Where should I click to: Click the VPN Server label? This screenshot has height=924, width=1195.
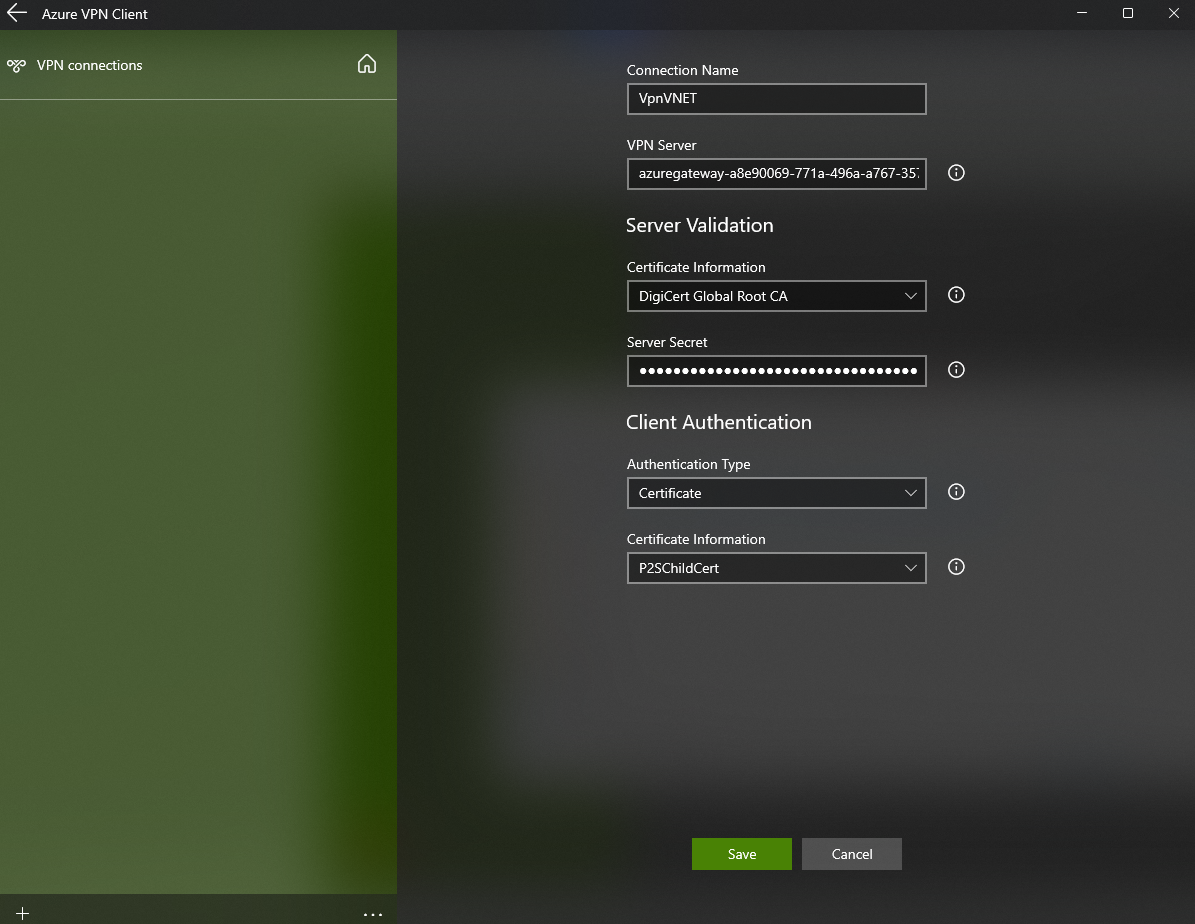click(x=662, y=145)
